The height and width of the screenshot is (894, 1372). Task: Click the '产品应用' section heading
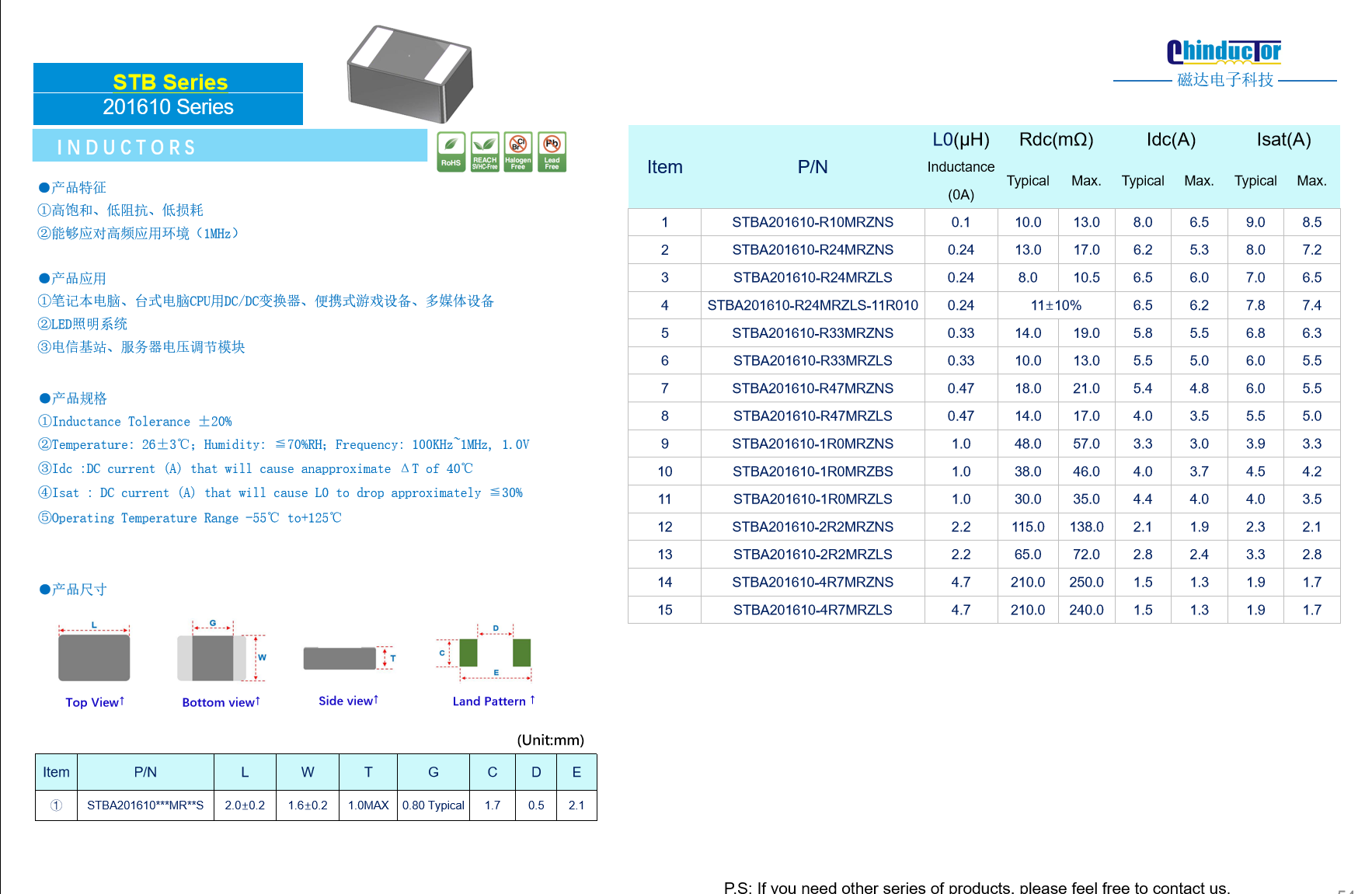[72, 278]
